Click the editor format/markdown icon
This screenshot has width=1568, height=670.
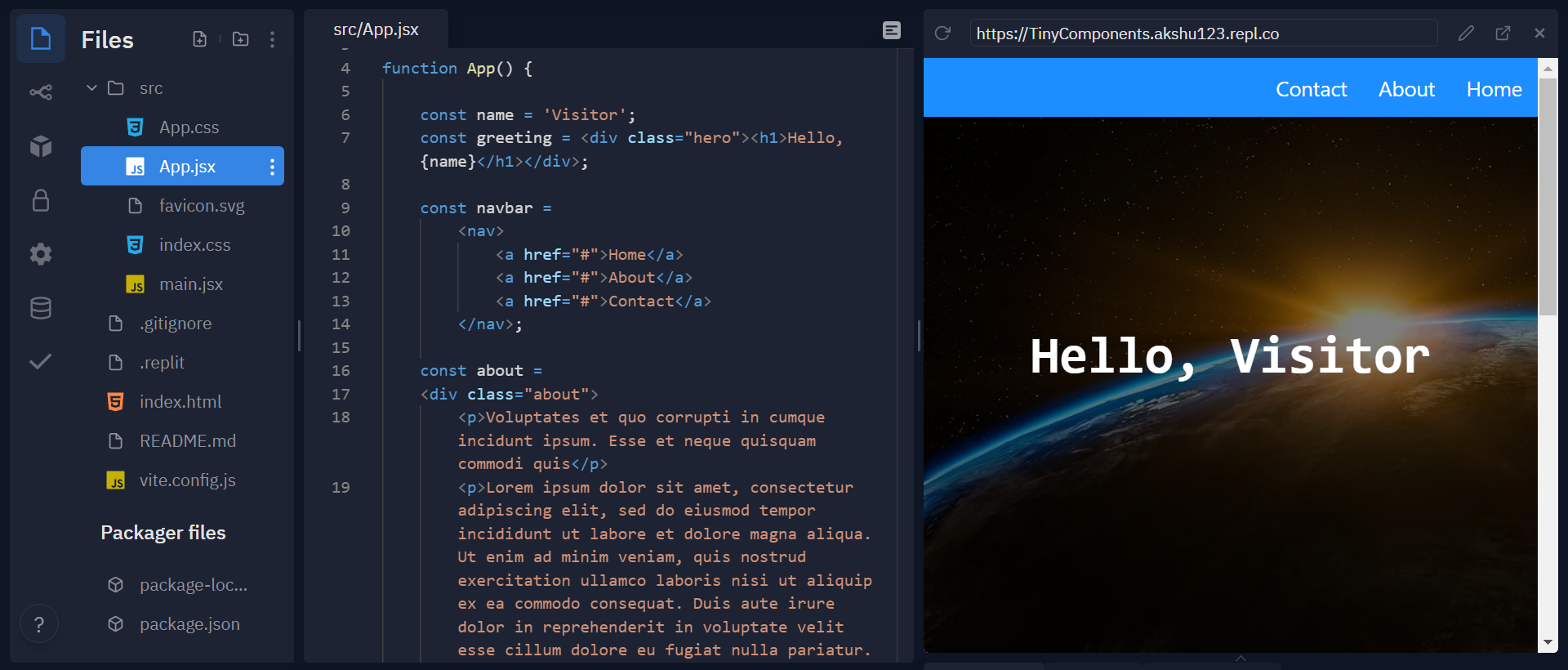pyautogui.click(x=892, y=30)
